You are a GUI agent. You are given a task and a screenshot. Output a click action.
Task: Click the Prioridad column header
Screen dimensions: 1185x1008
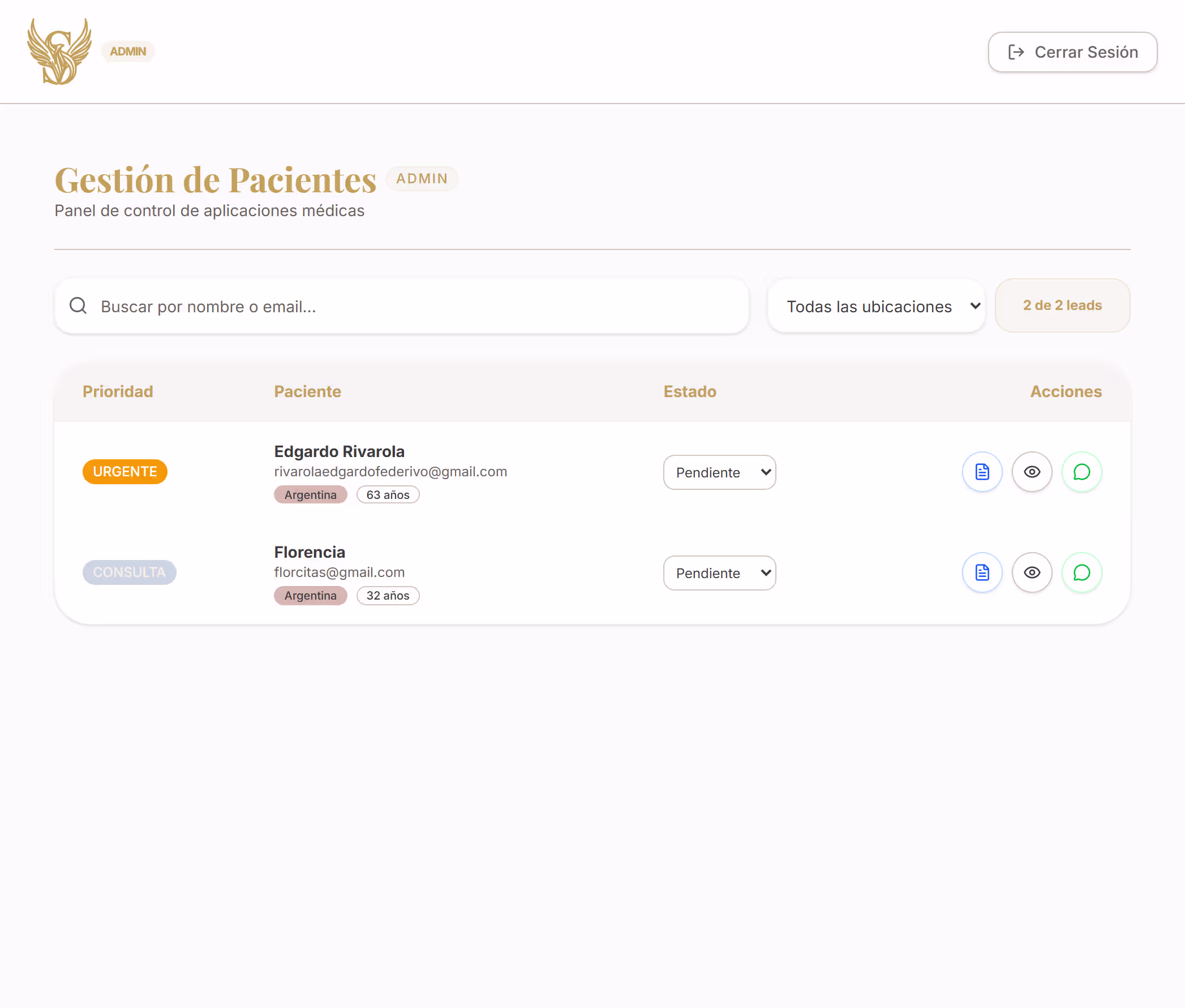click(118, 391)
